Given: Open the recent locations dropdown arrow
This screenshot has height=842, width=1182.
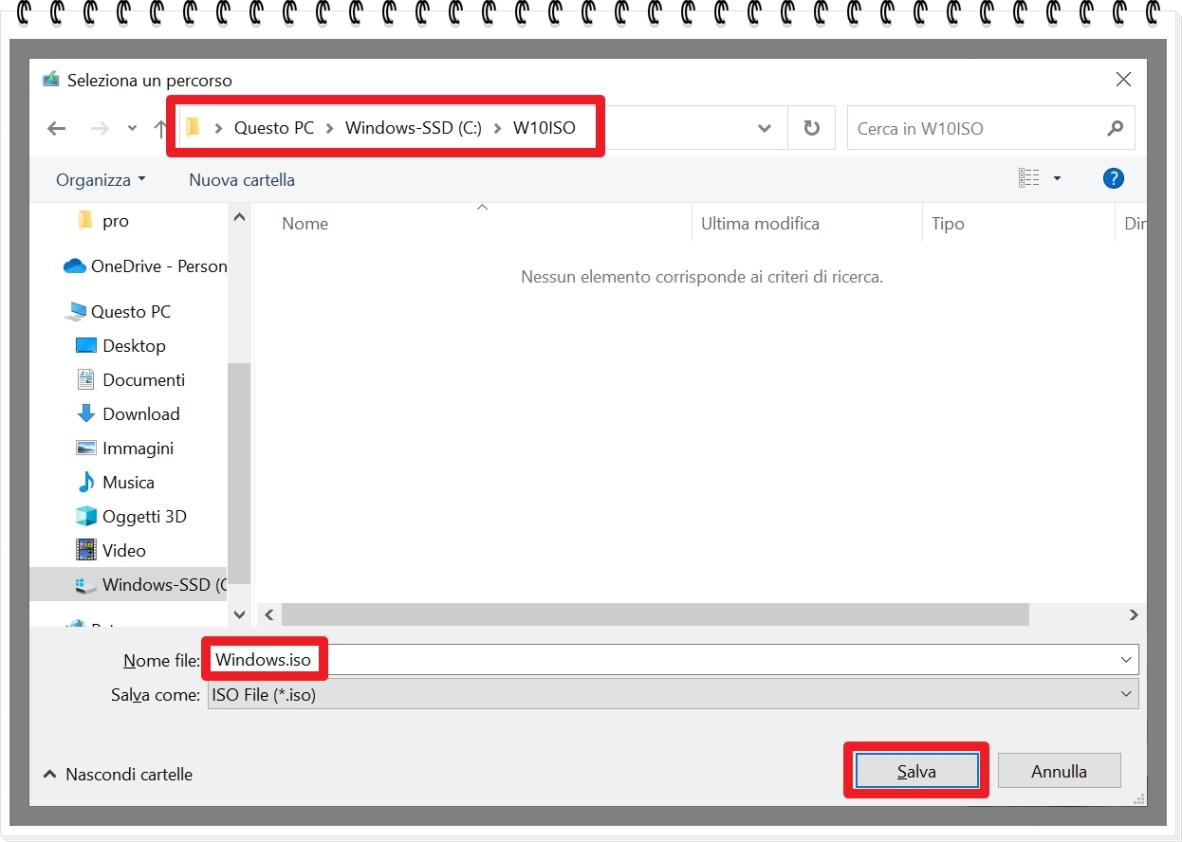Looking at the screenshot, I should [132, 128].
